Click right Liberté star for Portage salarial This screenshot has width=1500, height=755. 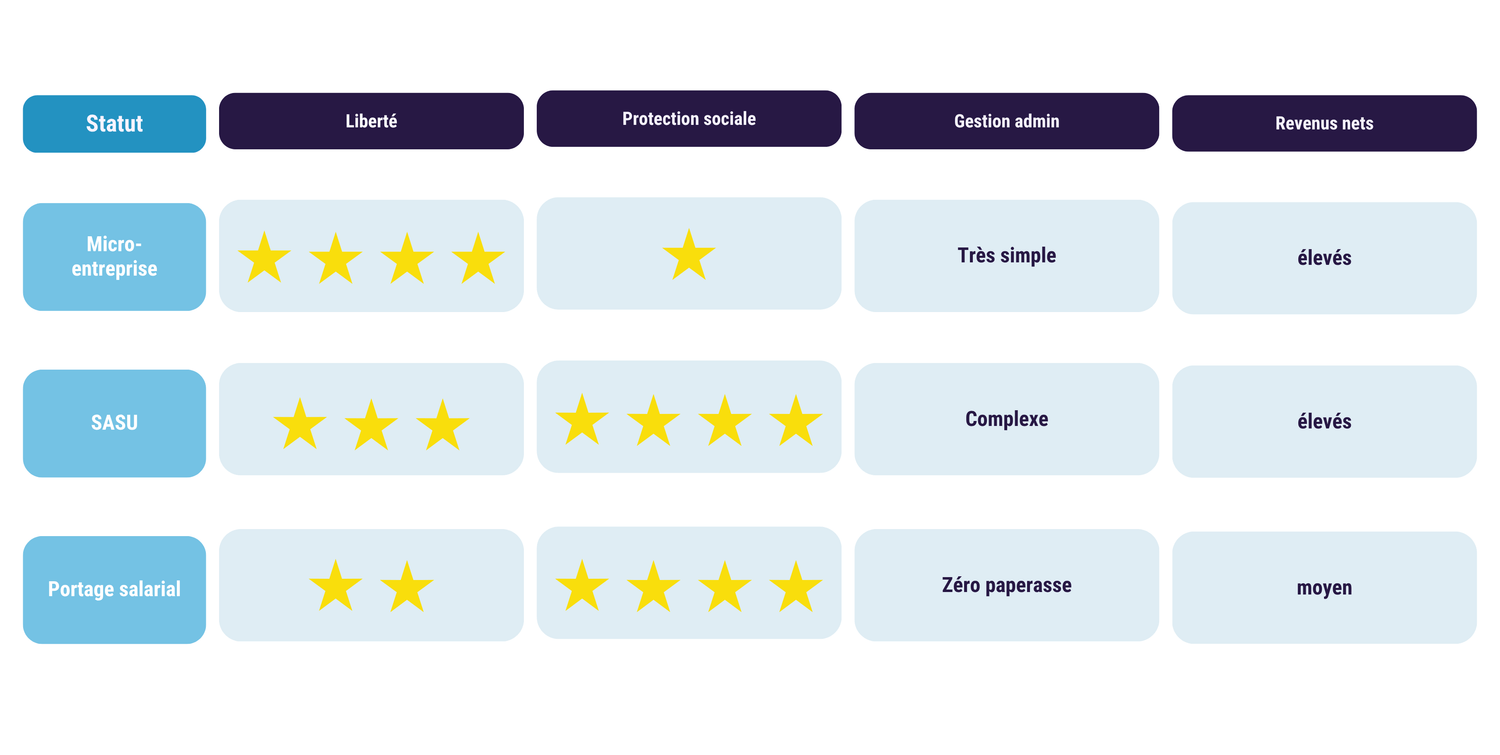click(x=407, y=587)
